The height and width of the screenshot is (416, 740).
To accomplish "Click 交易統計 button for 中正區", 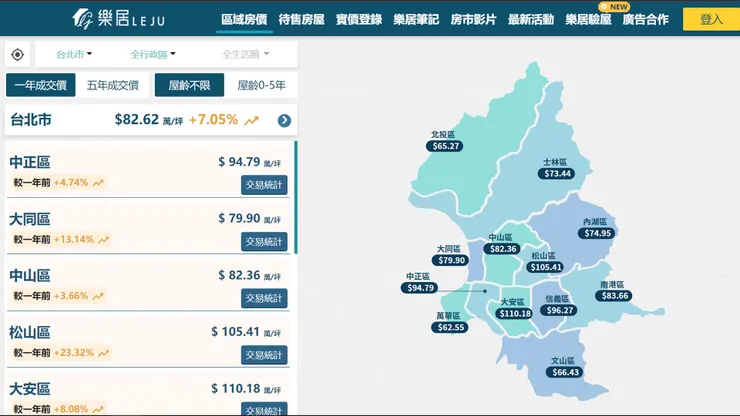I will point(264,185).
